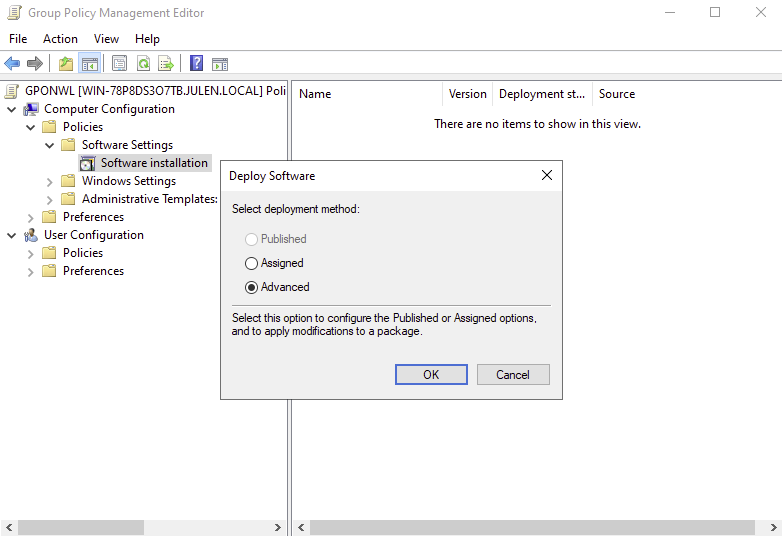
Task: Toggle the Show/Hide Console Tree icon
Action: [x=90, y=64]
